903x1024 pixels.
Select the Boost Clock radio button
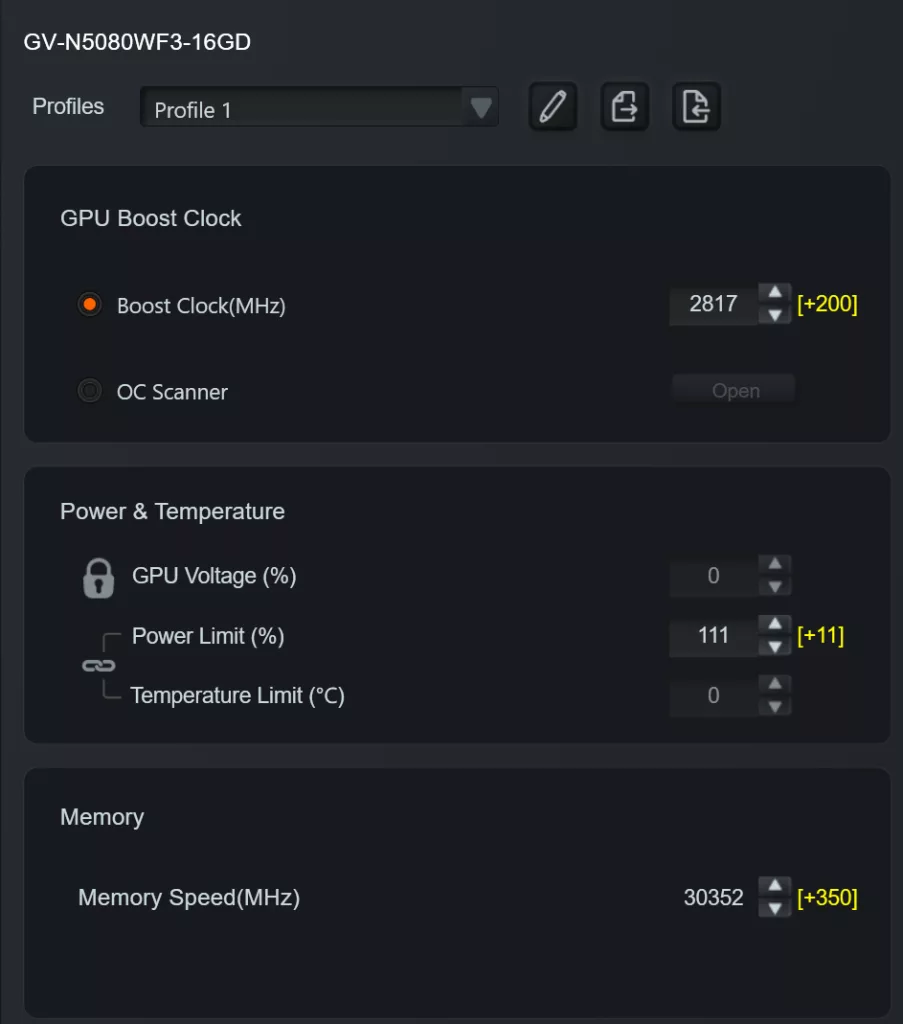[89, 305]
